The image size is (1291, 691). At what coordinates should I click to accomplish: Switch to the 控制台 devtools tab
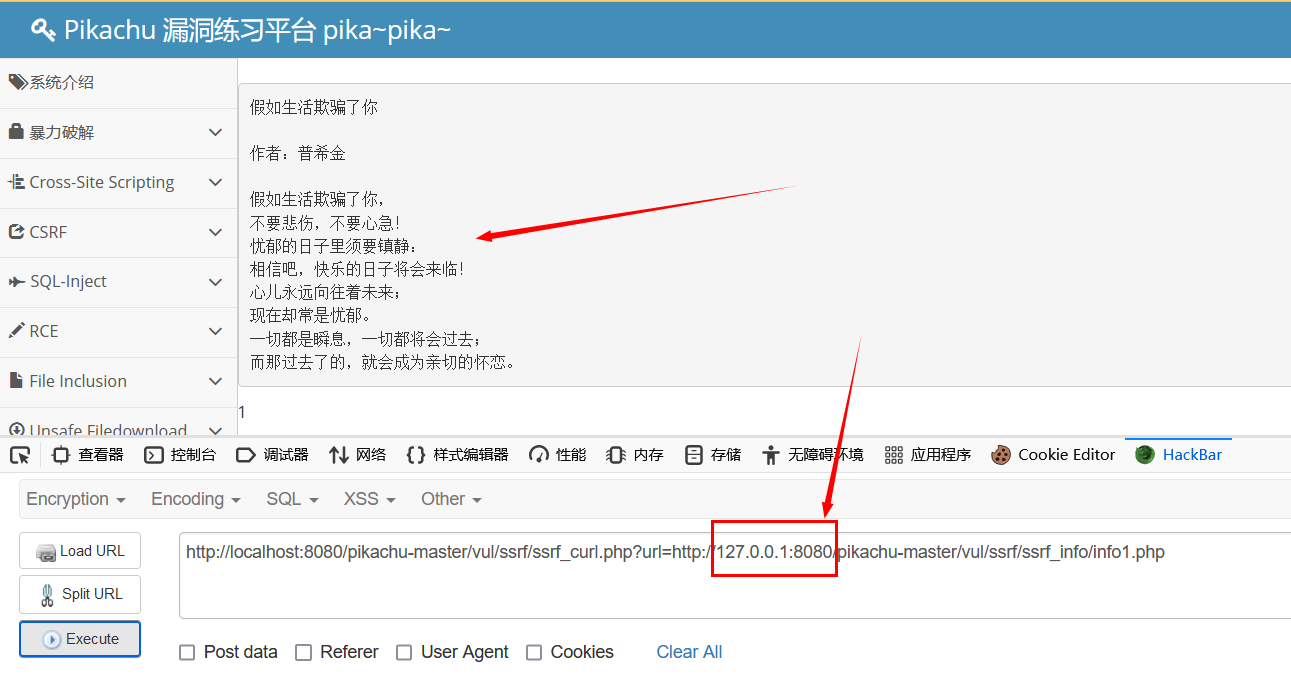(x=180, y=455)
